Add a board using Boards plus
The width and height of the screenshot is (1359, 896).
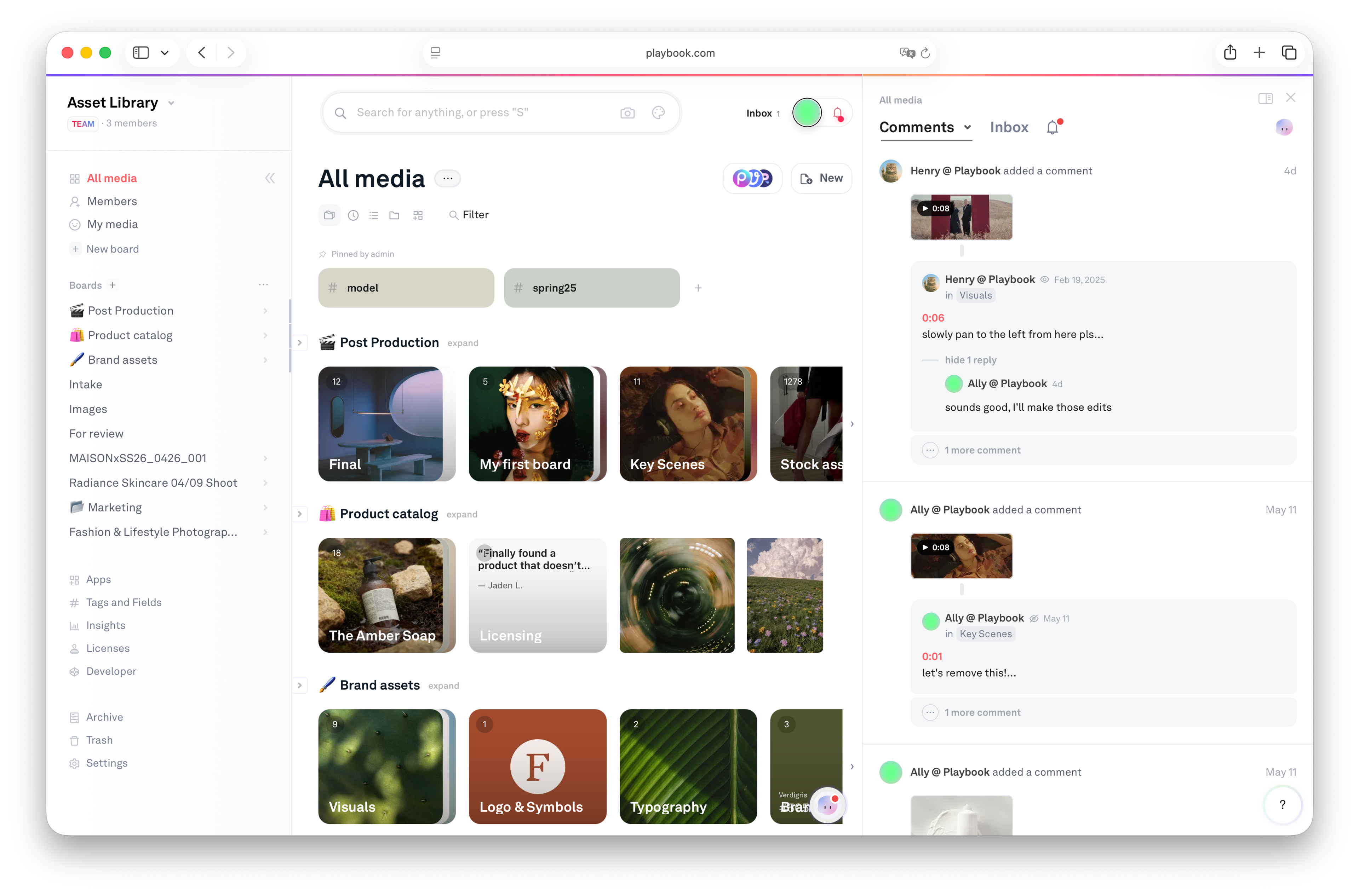pos(113,285)
